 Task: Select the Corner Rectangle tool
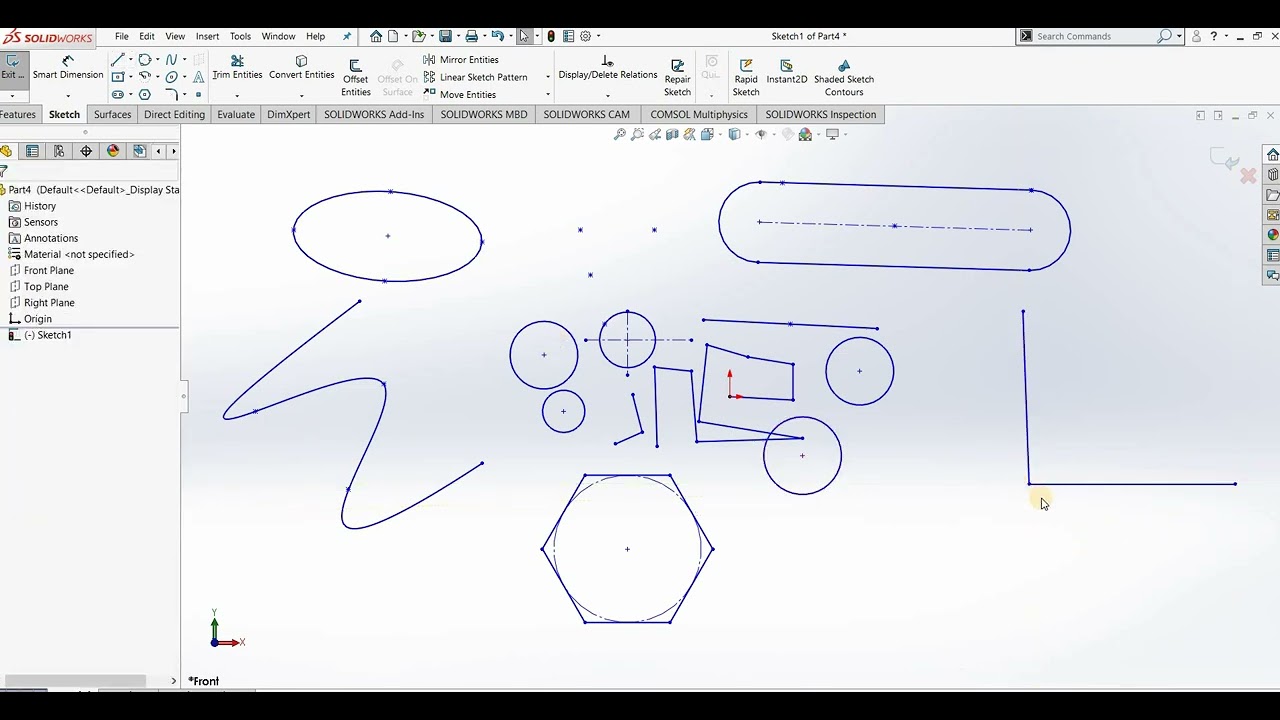[118, 77]
